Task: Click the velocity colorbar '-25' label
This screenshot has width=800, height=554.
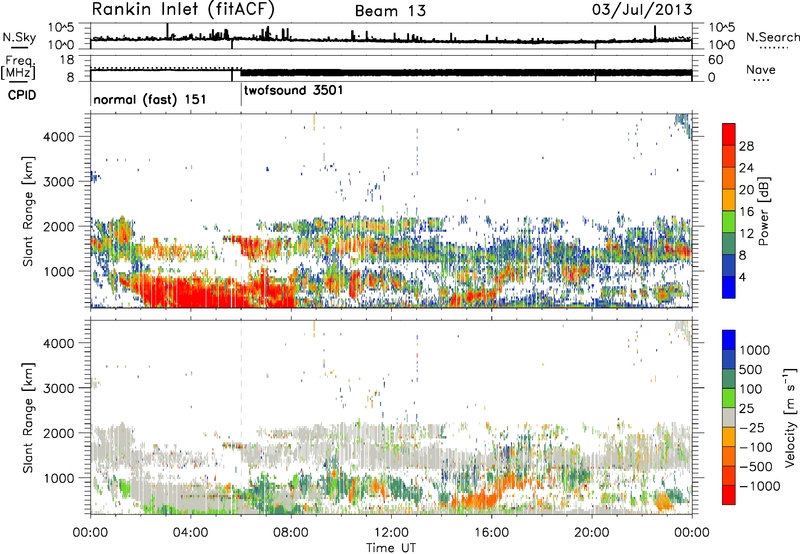Action: 753,427
